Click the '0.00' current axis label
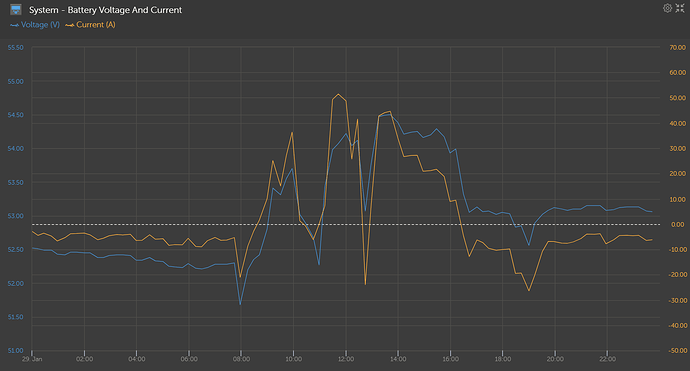This screenshot has width=690, height=371. click(x=678, y=224)
